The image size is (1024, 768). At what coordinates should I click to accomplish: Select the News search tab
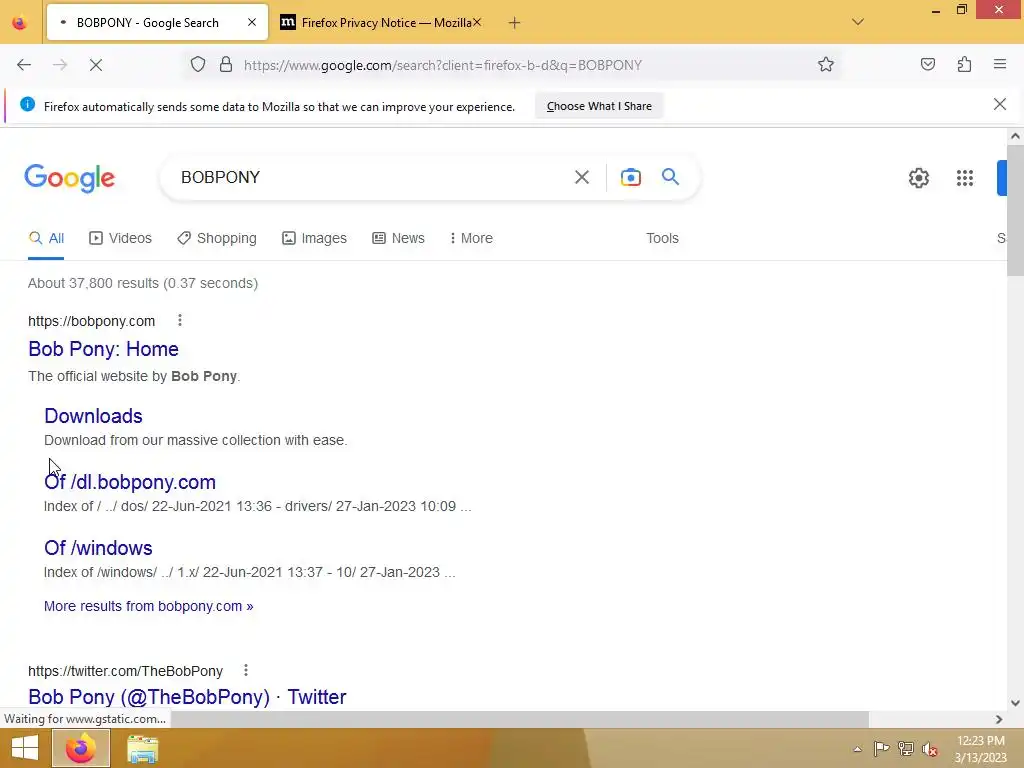click(398, 238)
